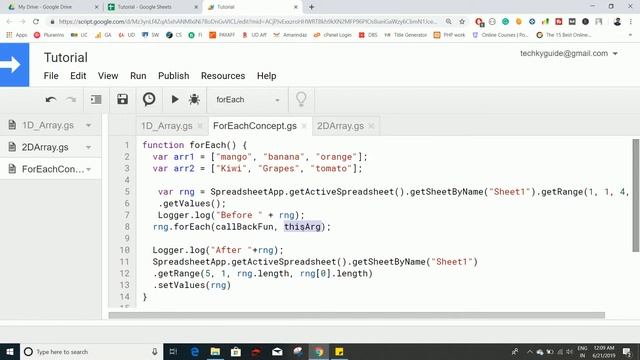Click the Tutorial project title
The height and width of the screenshot is (360, 640).
coord(66,58)
